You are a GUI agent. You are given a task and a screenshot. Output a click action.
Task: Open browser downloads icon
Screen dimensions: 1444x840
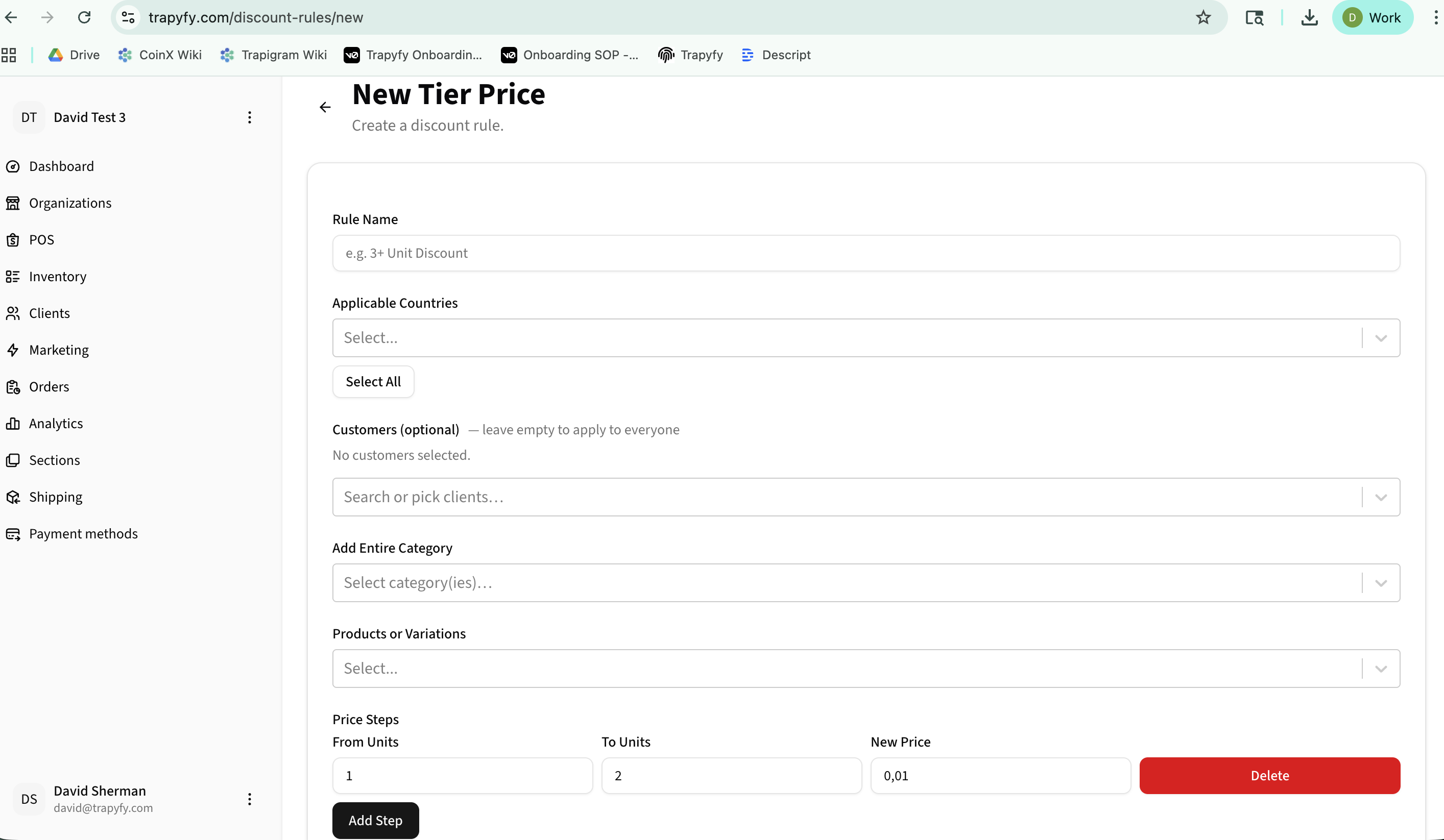(1309, 17)
